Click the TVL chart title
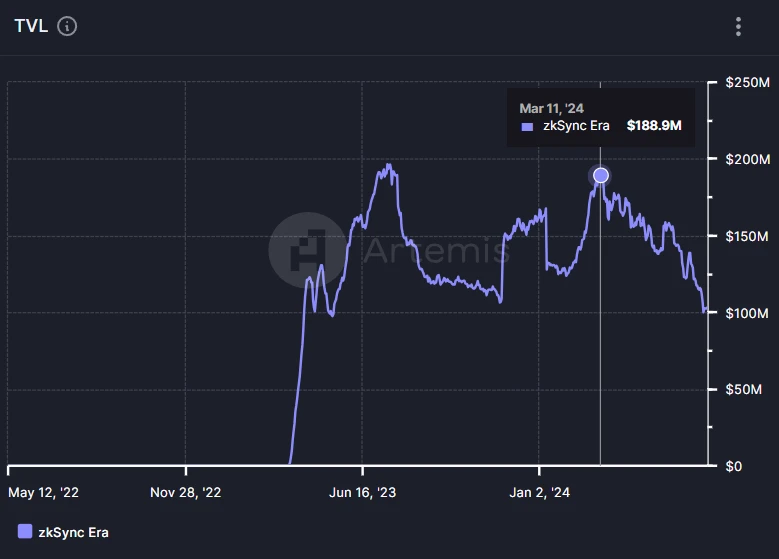 coord(30,26)
